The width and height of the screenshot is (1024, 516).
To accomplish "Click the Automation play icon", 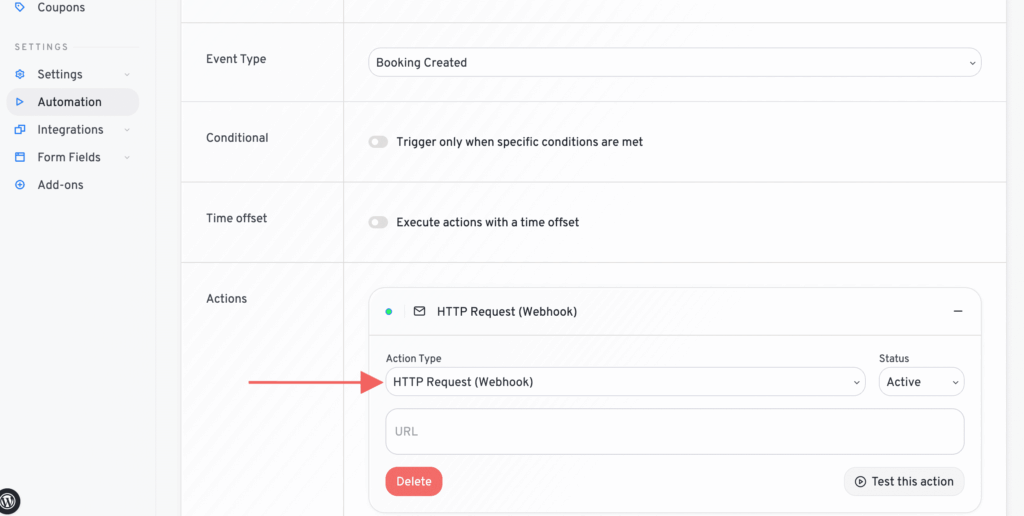I will pyautogui.click(x=20, y=102).
